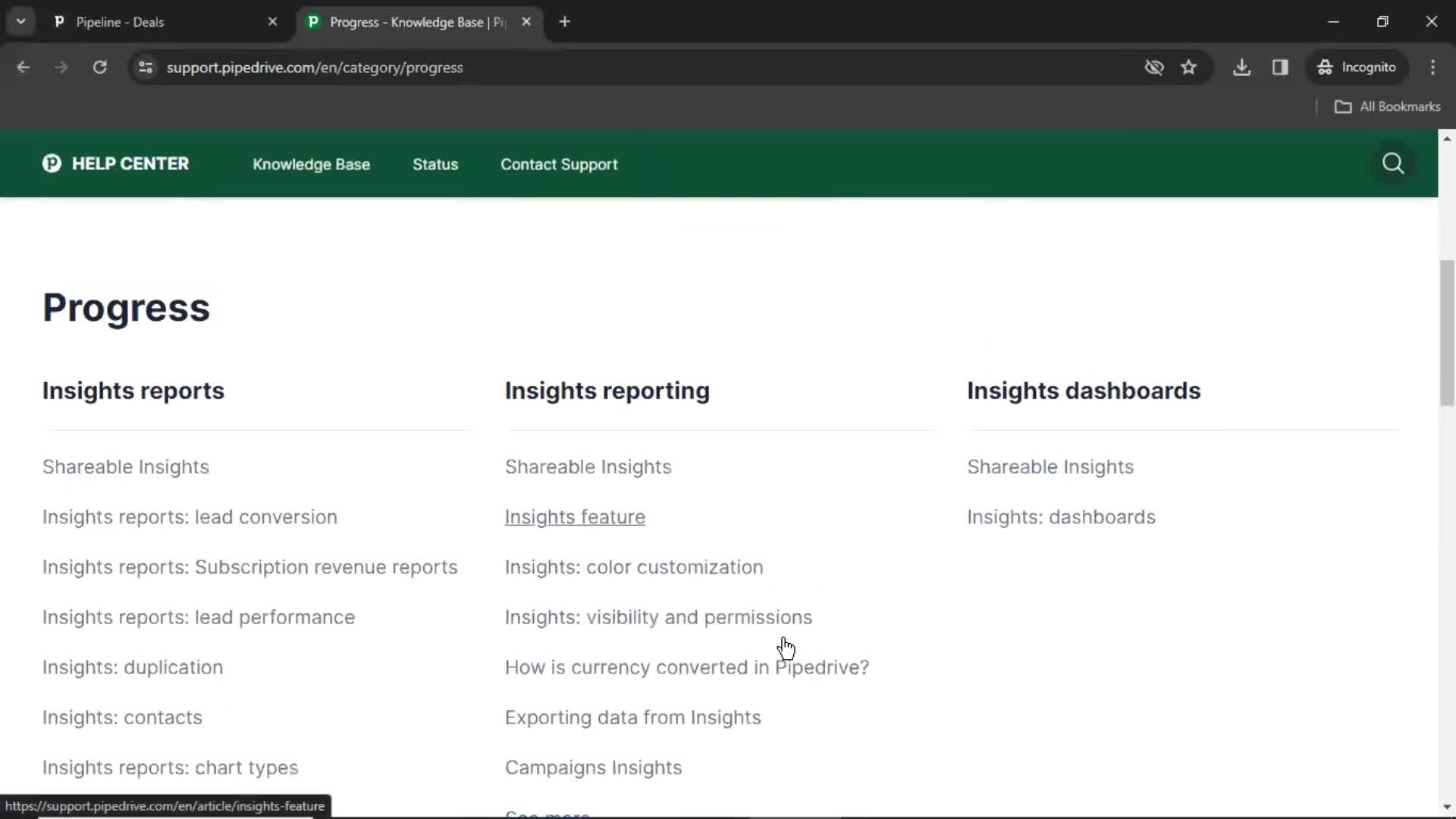Open Insights reports: Subscription revenue reports
1456x819 pixels.
click(x=250, y=567)
